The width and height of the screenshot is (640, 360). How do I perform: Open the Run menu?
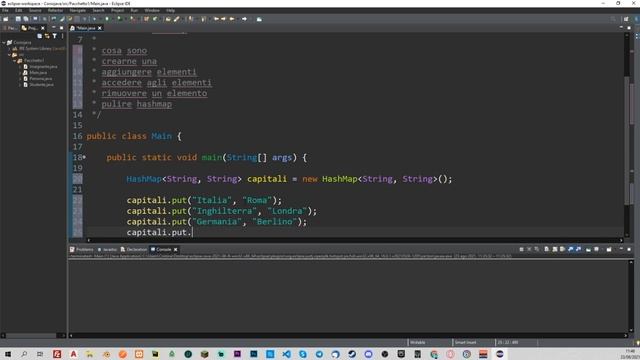pyautogui.click(x=134, y=10)
